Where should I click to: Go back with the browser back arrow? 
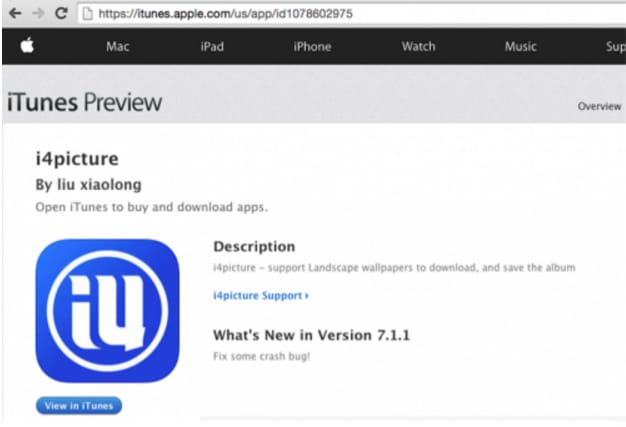(15, 14)
